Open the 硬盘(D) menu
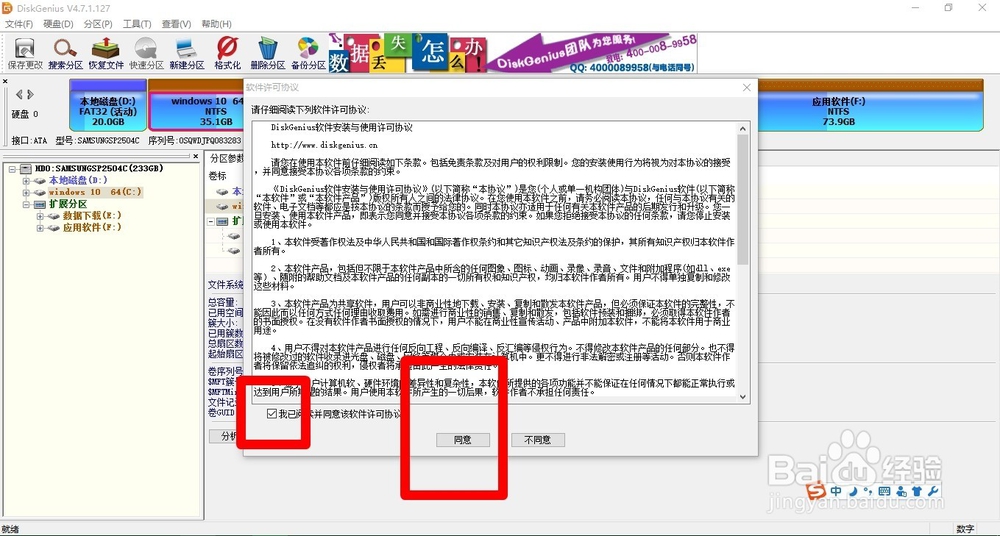1000x536 pixels. click(x=58, y=24)
